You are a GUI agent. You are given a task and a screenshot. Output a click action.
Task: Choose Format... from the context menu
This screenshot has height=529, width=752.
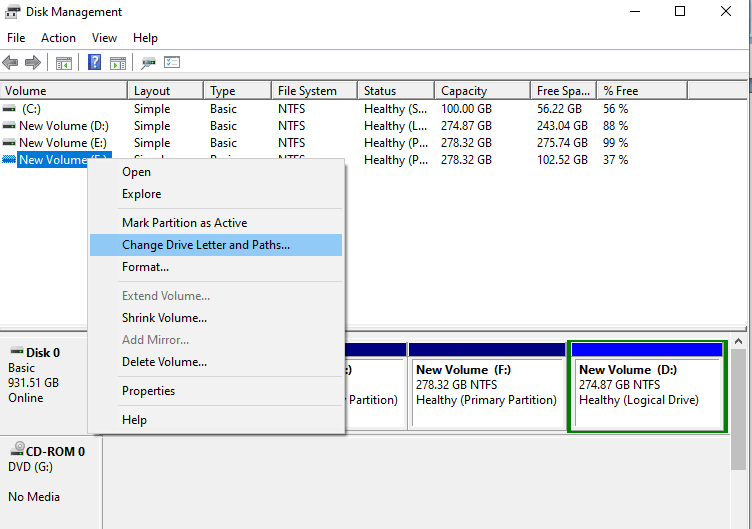(x=216, y=267)
